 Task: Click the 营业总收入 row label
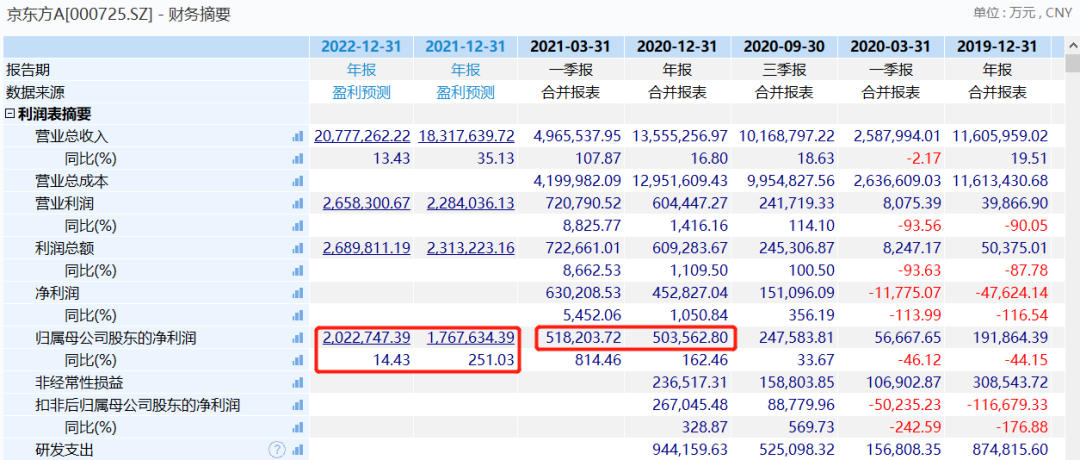[72, 136]
